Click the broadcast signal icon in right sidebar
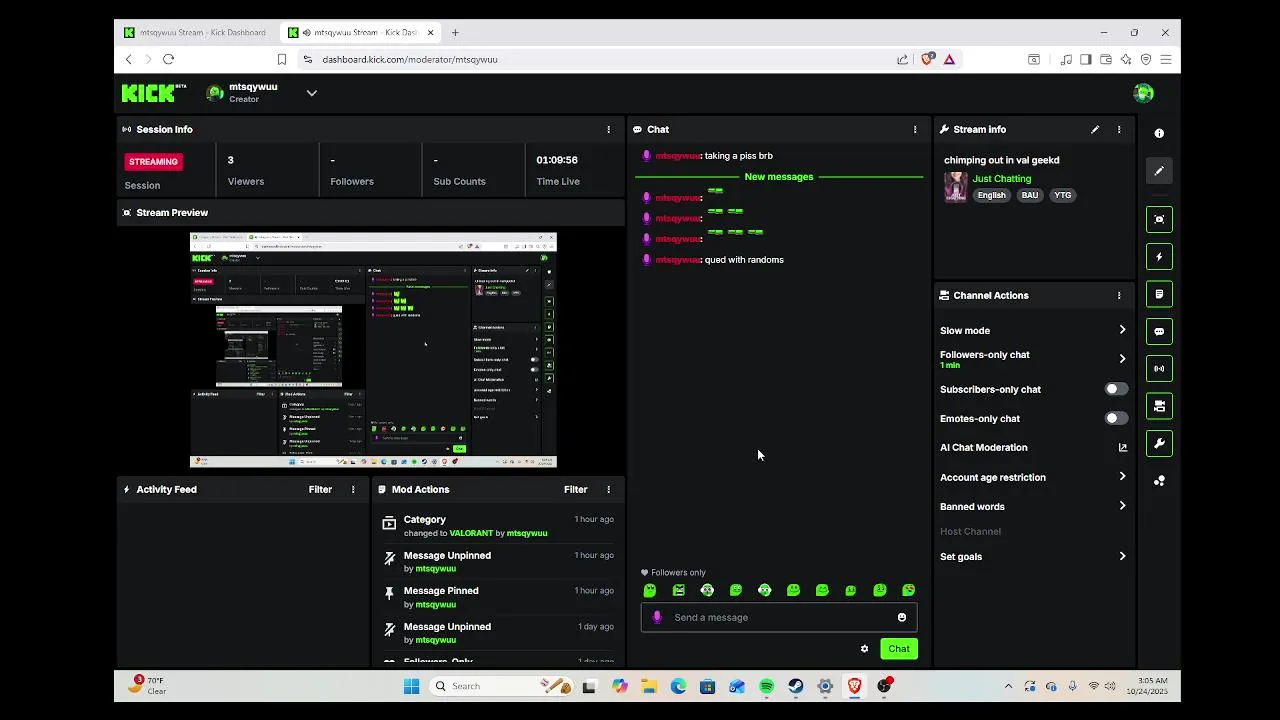 point(1159,369)
